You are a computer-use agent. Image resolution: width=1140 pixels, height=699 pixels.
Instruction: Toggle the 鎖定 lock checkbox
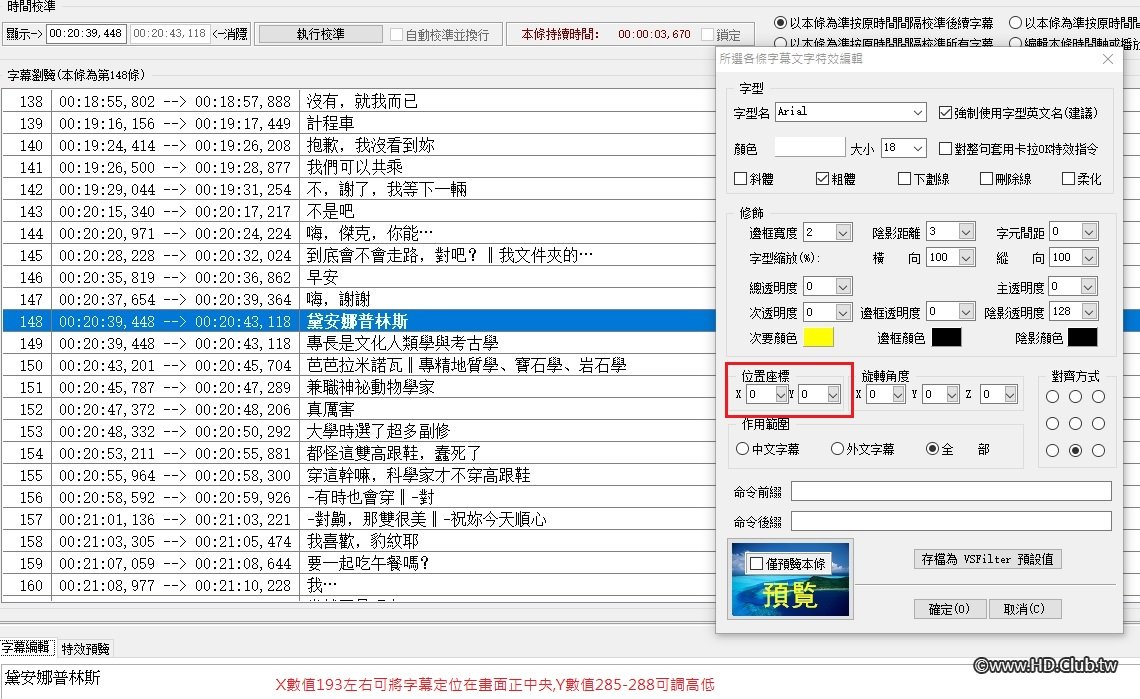click(x=707, y=34)
